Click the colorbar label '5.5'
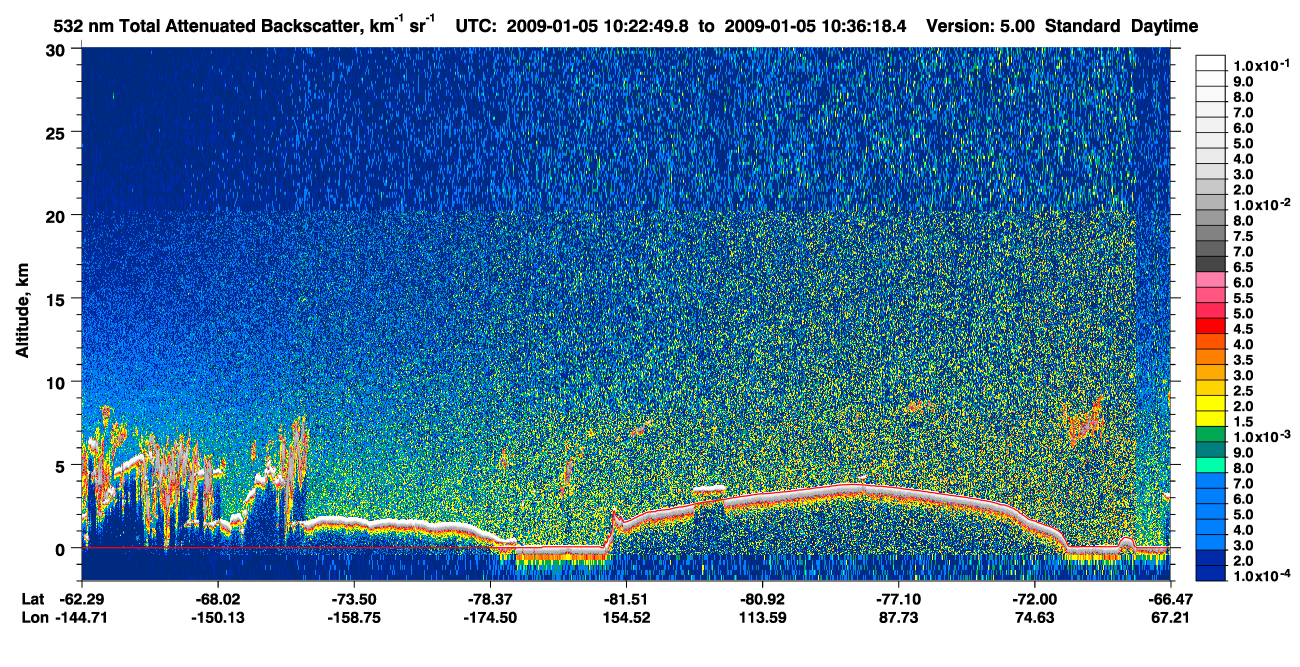Image resolution: width=1300 pixels, height=667 pixels. coord(1243,299)
